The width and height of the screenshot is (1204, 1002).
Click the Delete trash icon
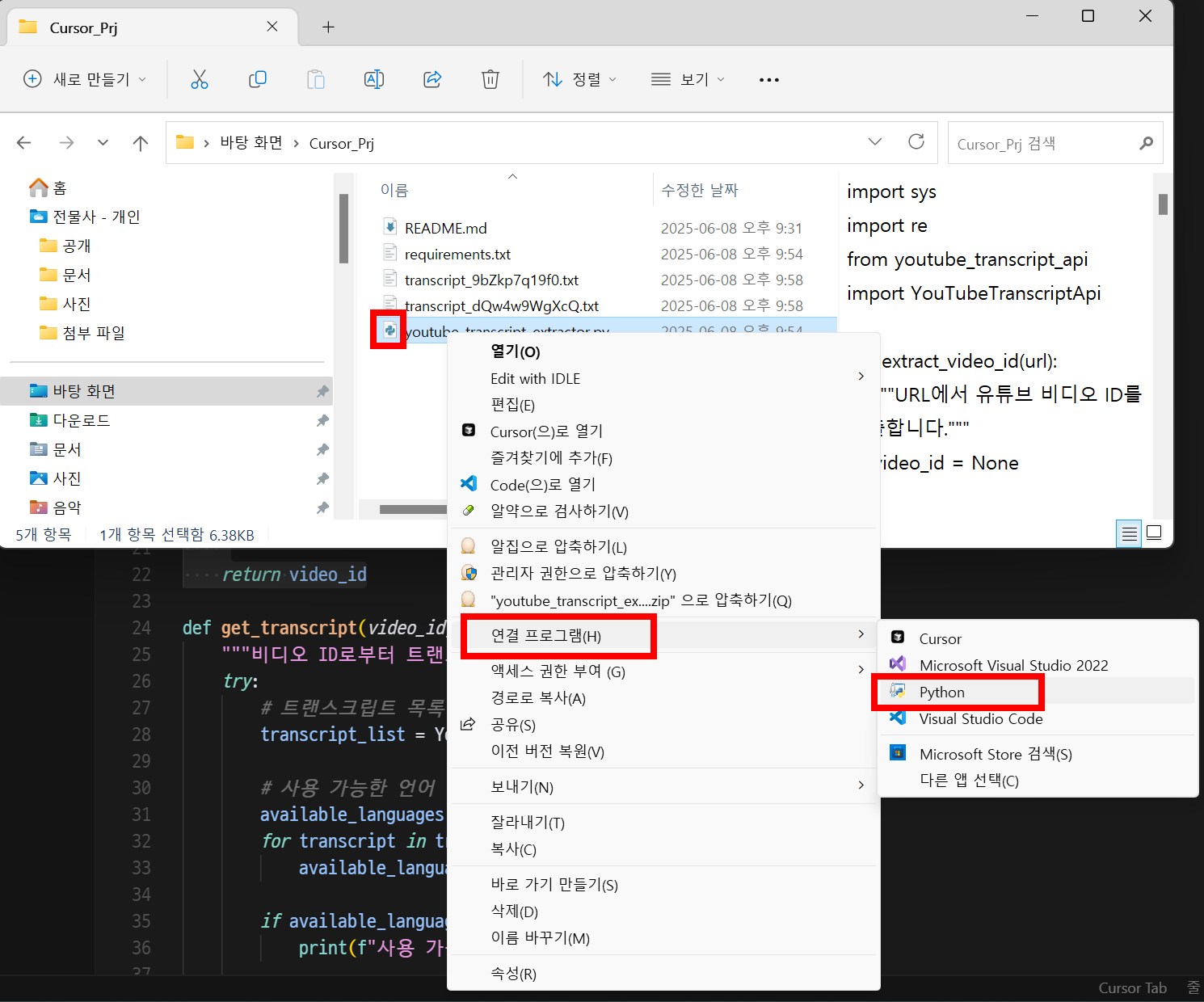[490, 79]
